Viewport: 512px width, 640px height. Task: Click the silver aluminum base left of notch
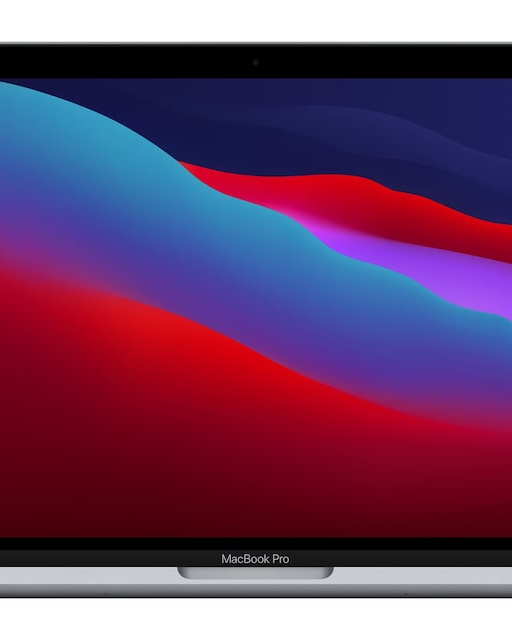89,576
